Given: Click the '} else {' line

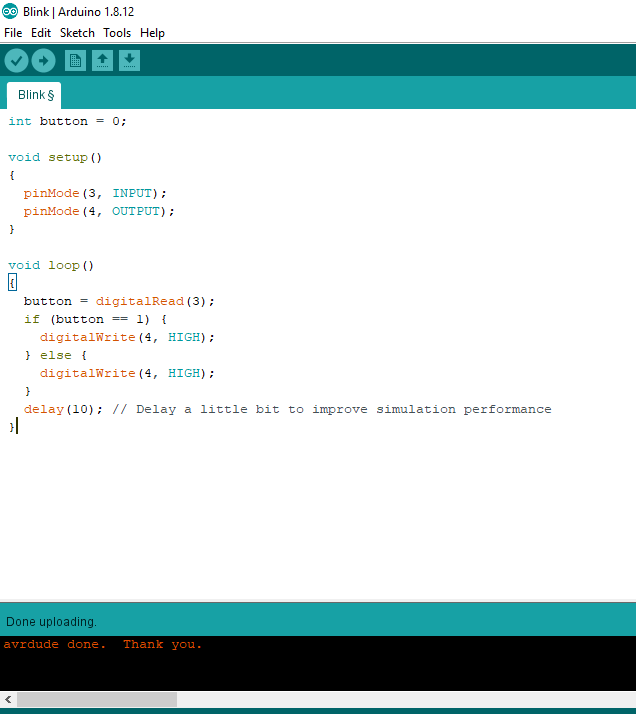Looking at the screenshot, I should [x=56, y=355].
